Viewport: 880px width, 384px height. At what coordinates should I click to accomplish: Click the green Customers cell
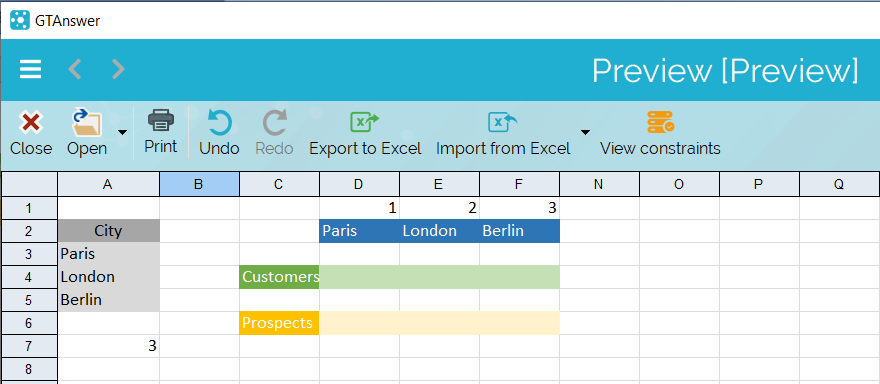click(279, 277)
